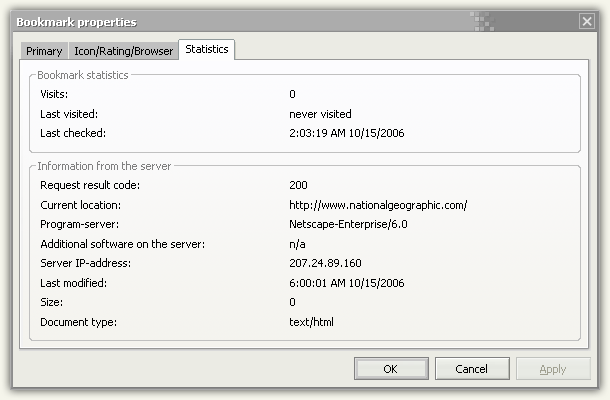Click the Netscape-Enterprise/6.0 server value

(x=348, y=225)
